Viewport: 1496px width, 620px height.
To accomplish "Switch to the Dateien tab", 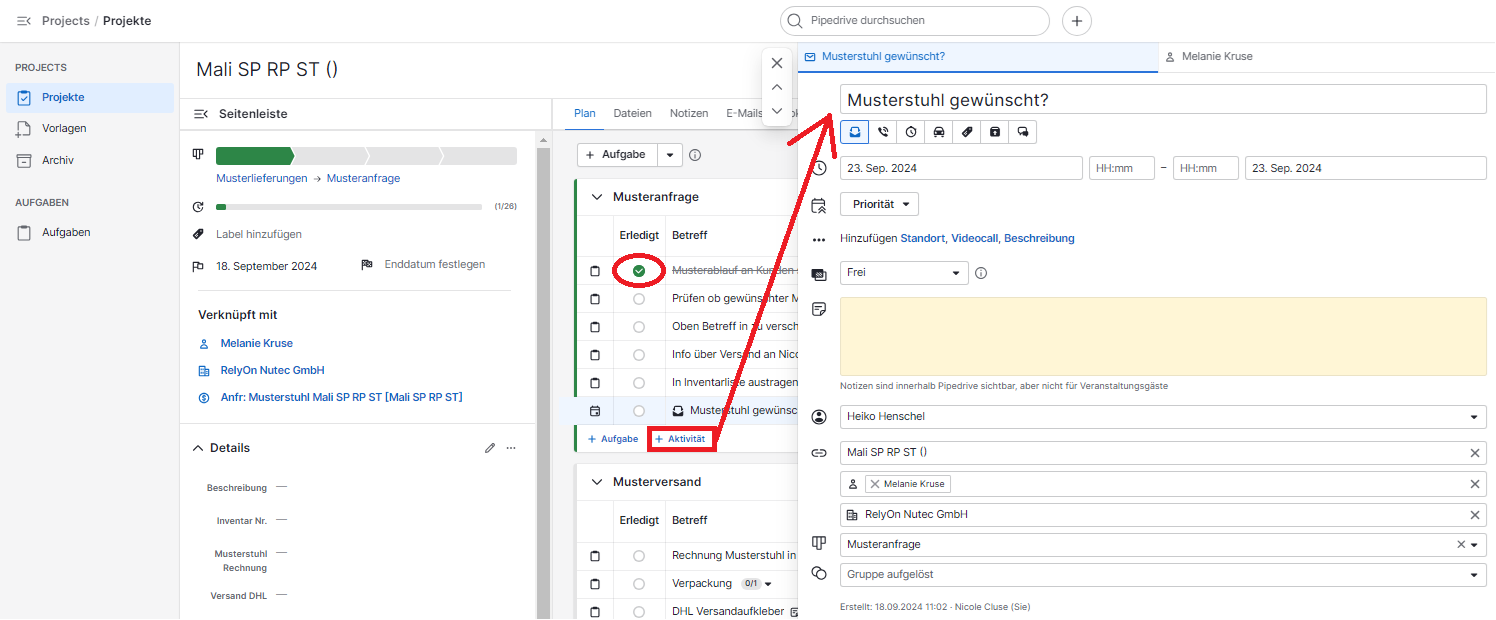I will coord(632,114).
